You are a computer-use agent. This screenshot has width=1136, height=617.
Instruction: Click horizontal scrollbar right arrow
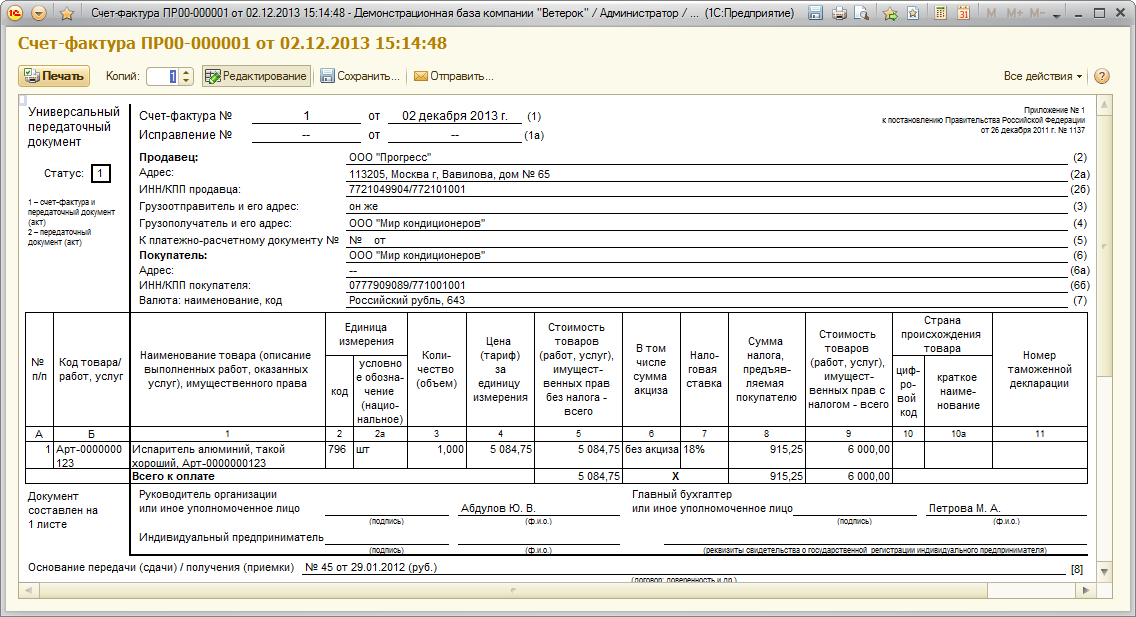(1085, 590)
